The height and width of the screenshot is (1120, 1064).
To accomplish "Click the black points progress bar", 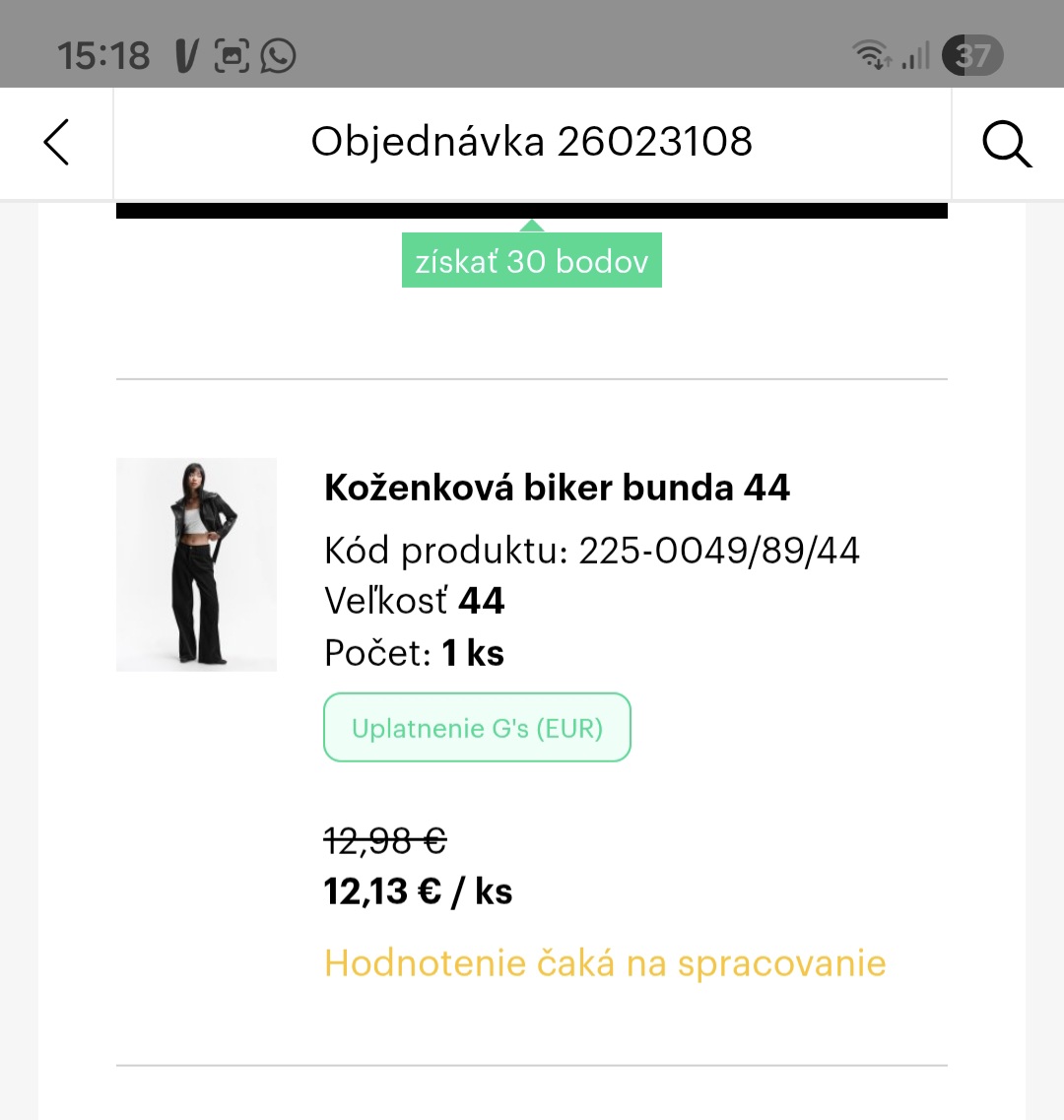I will click(x=532, y=211).
